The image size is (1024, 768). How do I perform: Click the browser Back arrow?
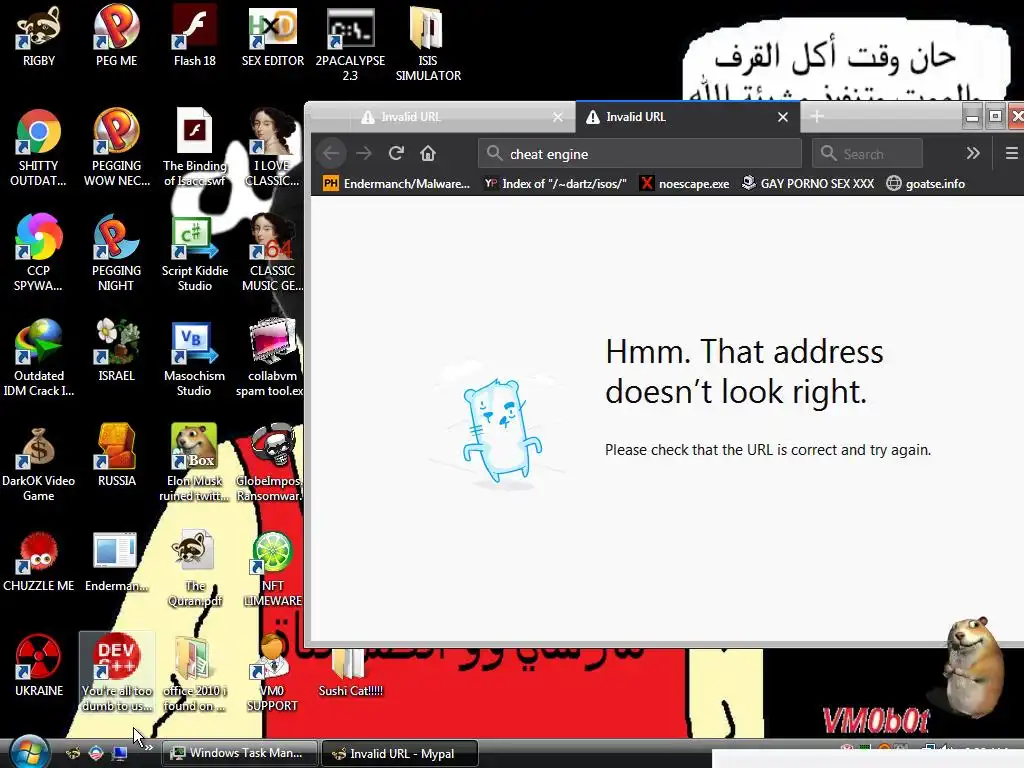(331, 153)
